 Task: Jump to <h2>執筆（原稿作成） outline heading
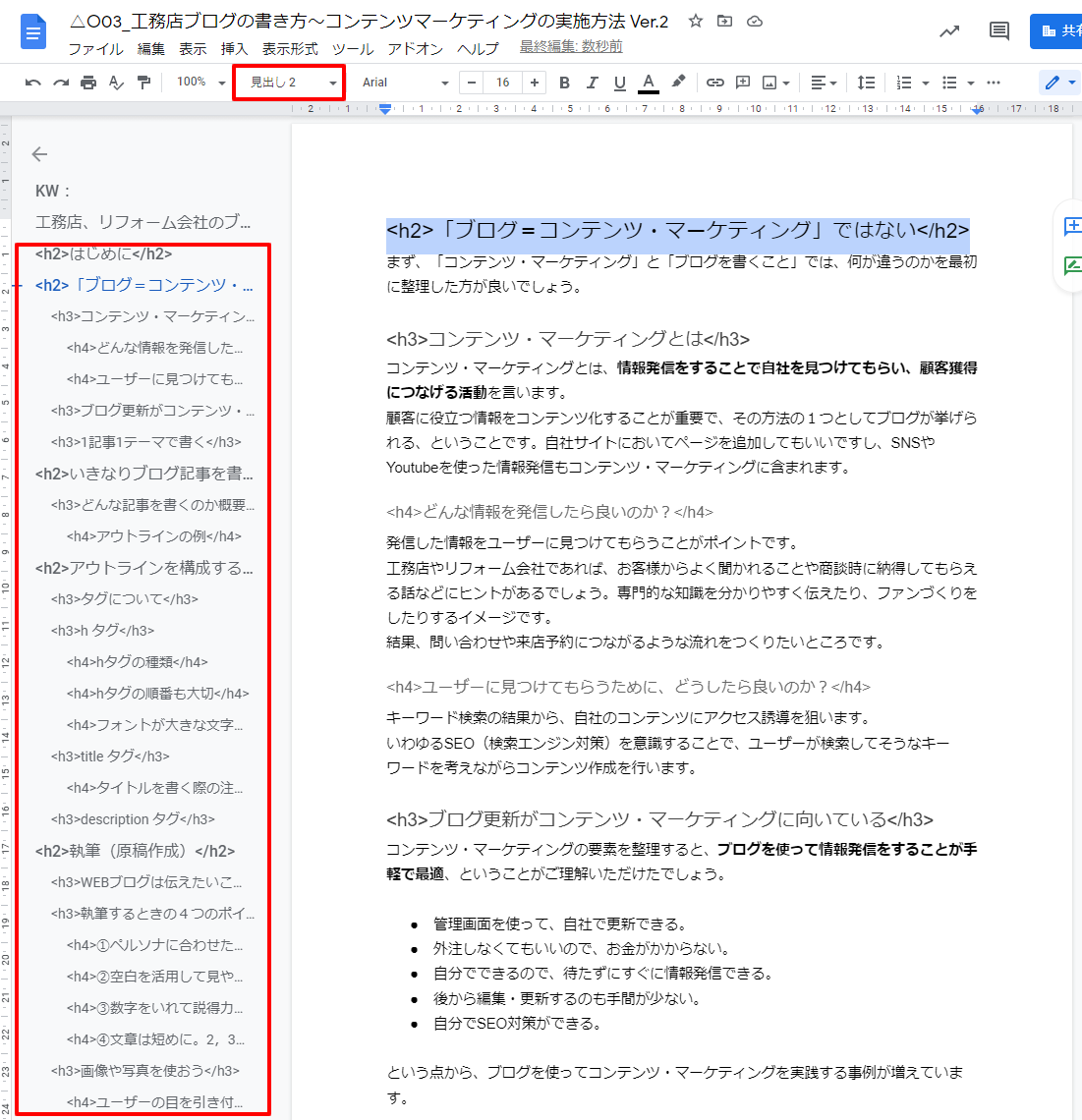[x=136, y=851]
